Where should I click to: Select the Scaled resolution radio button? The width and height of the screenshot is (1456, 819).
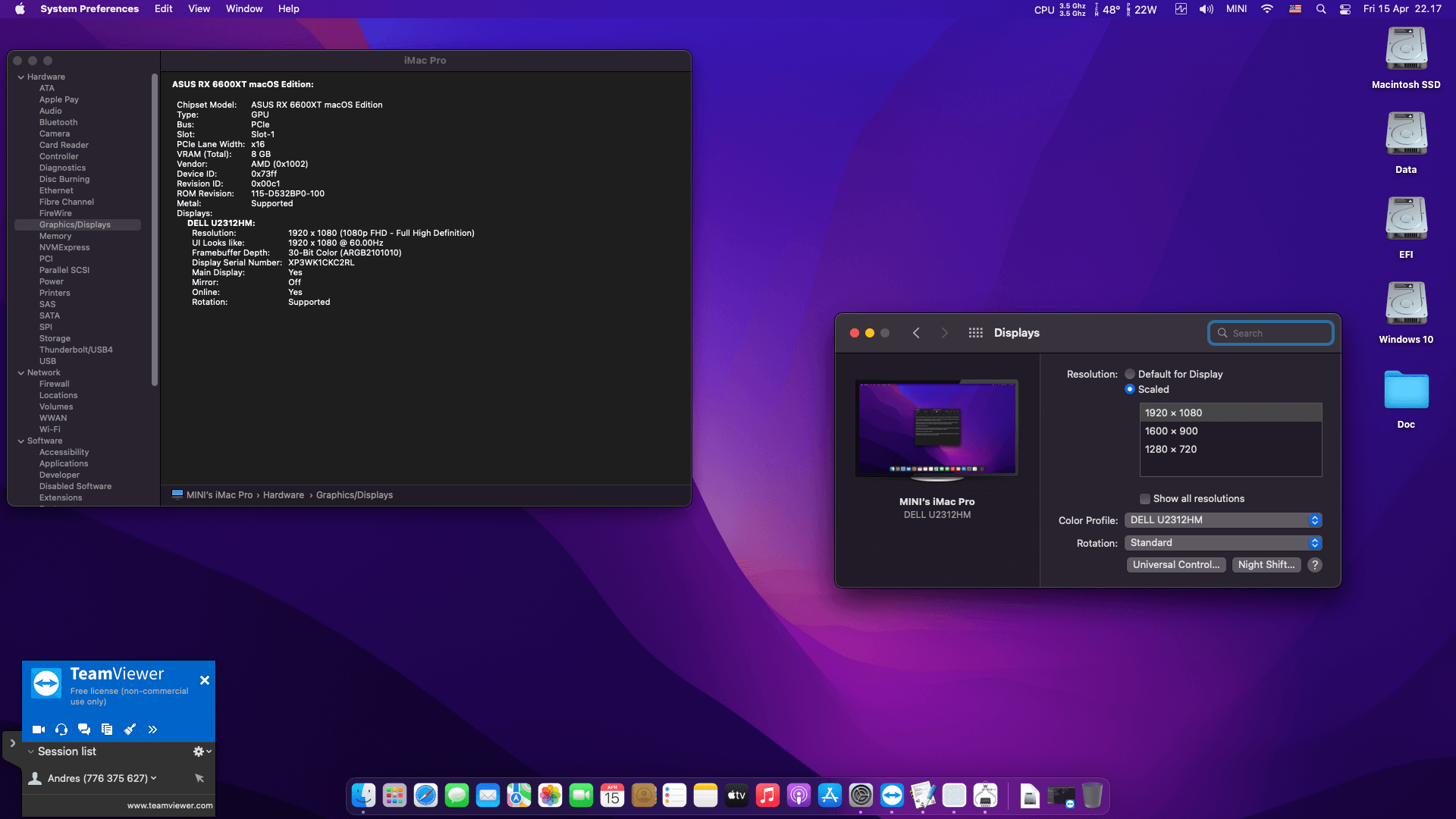(1130, 389)
